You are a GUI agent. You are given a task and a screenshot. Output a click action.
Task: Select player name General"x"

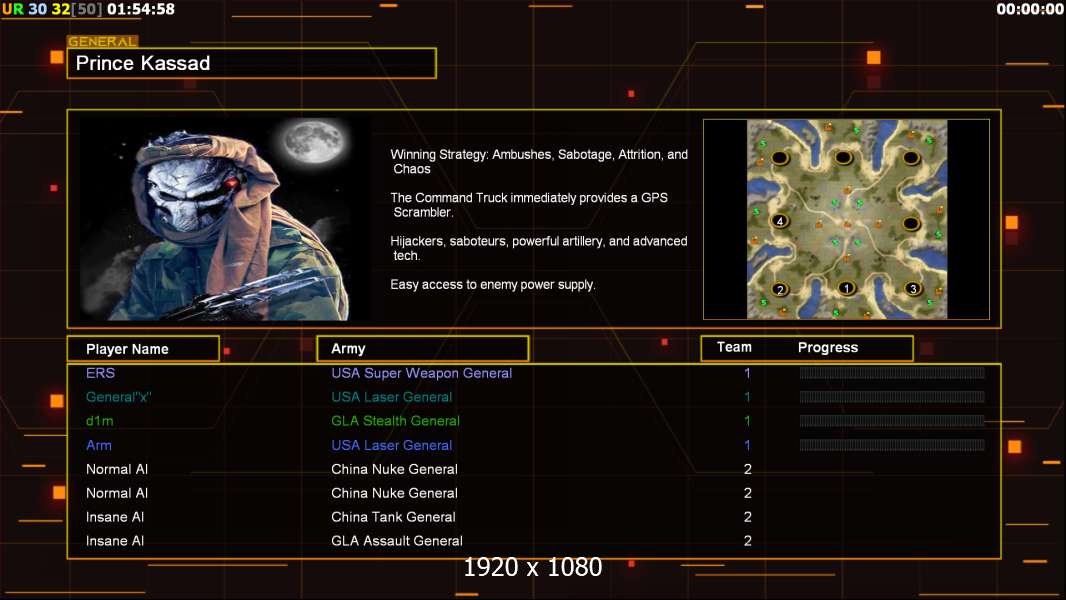pyautogui.click(x=118, y=397)
